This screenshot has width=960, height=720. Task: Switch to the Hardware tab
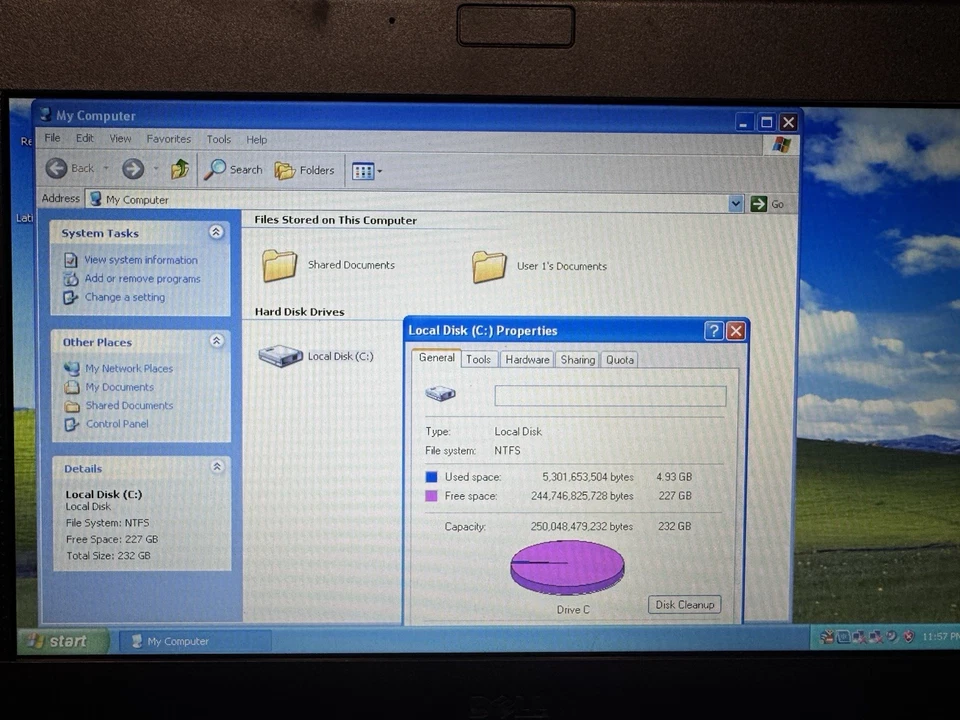(526, 359)
